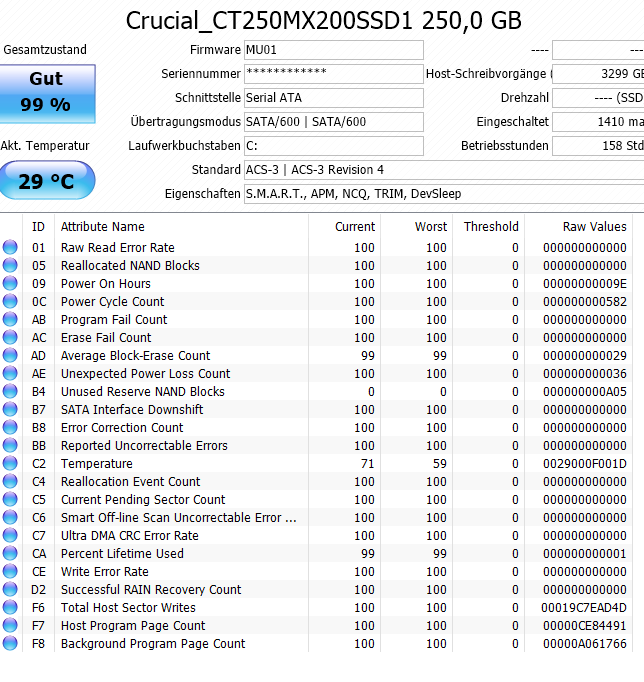Click the status orb for Background Program Page Count
This screenshot has width=644, height=682.
(10, 643)
